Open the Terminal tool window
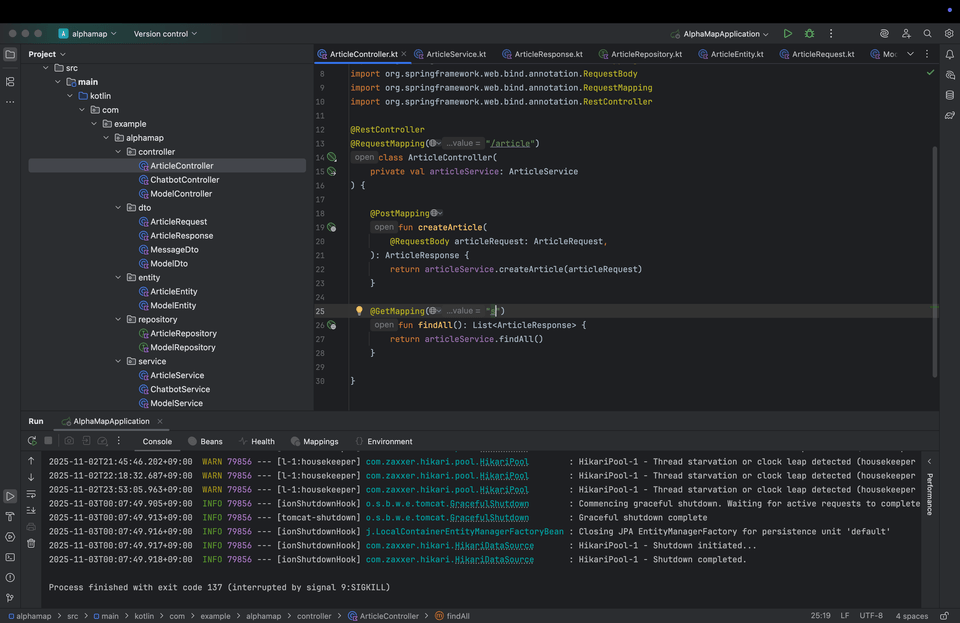Viewport: 960px width, 623px height. (x=10, y=557)
